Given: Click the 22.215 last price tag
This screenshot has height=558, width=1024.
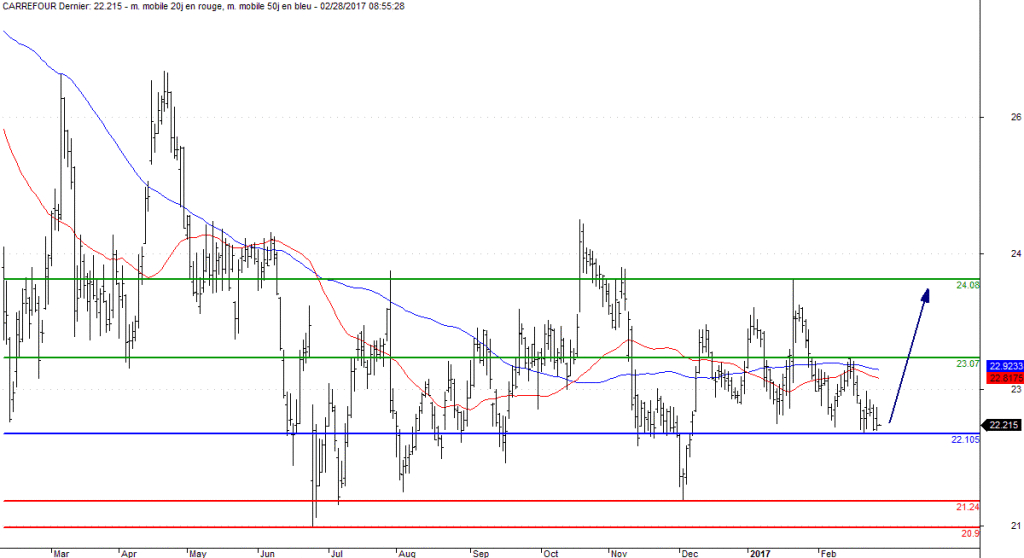Looking at the screenshot, I should [1004, 425].
